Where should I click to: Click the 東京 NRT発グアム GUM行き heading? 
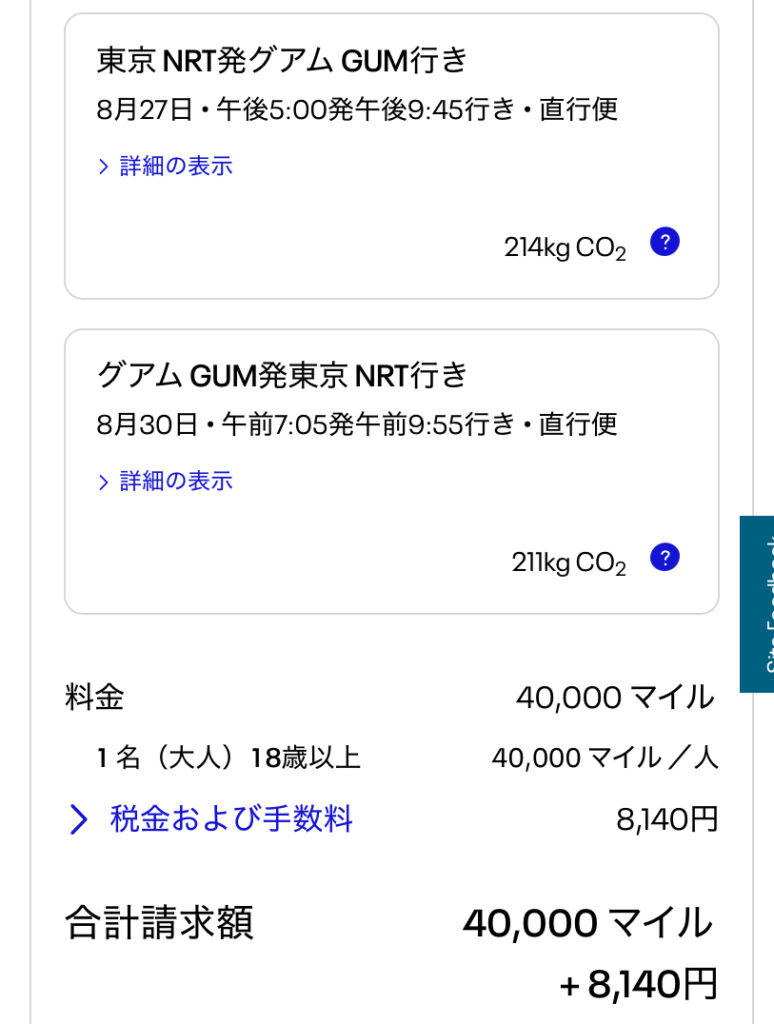tap(282, 61)
